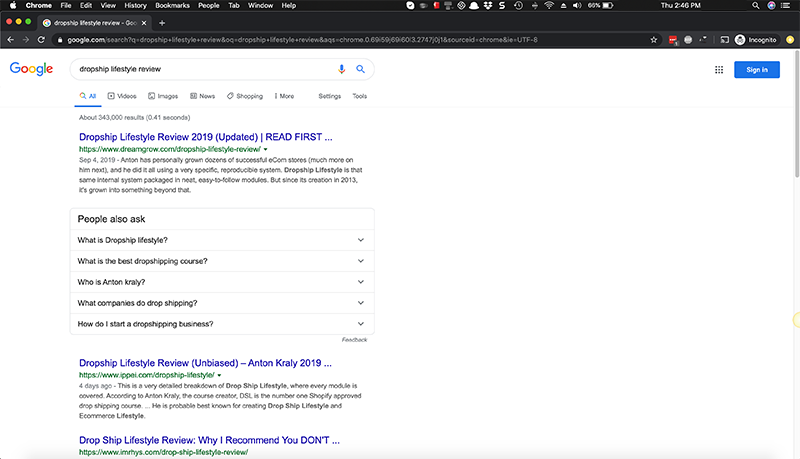800x459 pixels.
Task: Click the dreamgrow.com green URL
Action: [170, 149]
